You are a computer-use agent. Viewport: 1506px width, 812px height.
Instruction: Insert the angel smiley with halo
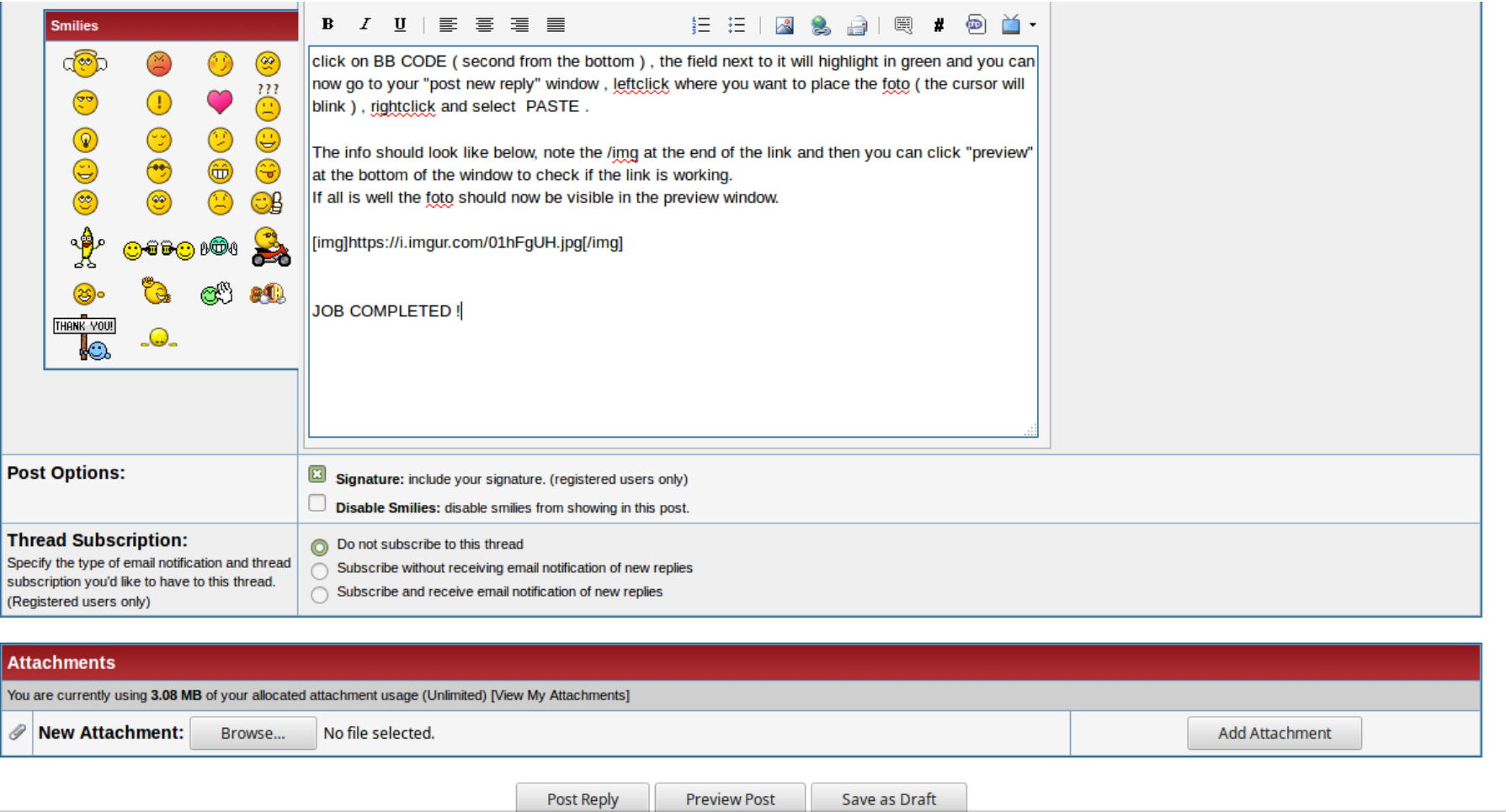[85, 63]
